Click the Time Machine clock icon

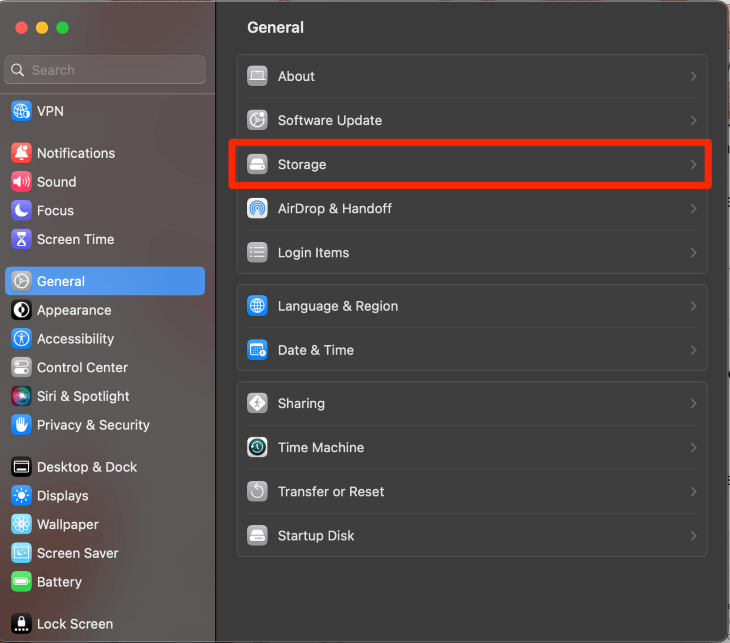click(258, 447)
